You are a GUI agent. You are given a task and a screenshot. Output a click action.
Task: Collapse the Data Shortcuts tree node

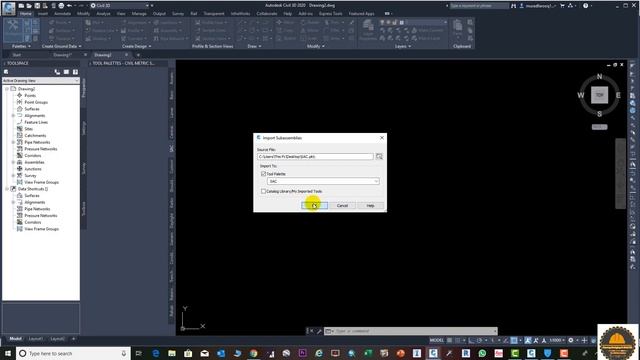(7, 189)
